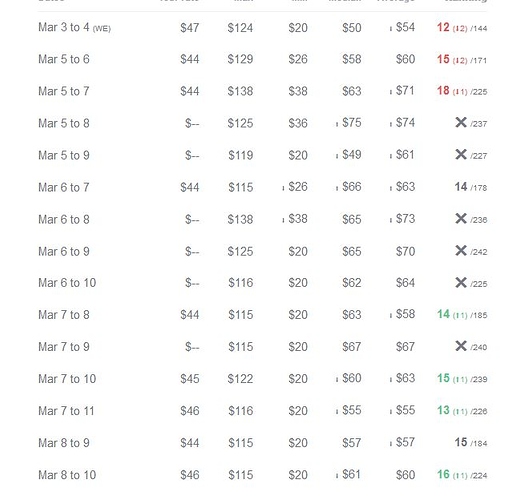Click the arrow indicator beside $54 average

click(390, 29)
